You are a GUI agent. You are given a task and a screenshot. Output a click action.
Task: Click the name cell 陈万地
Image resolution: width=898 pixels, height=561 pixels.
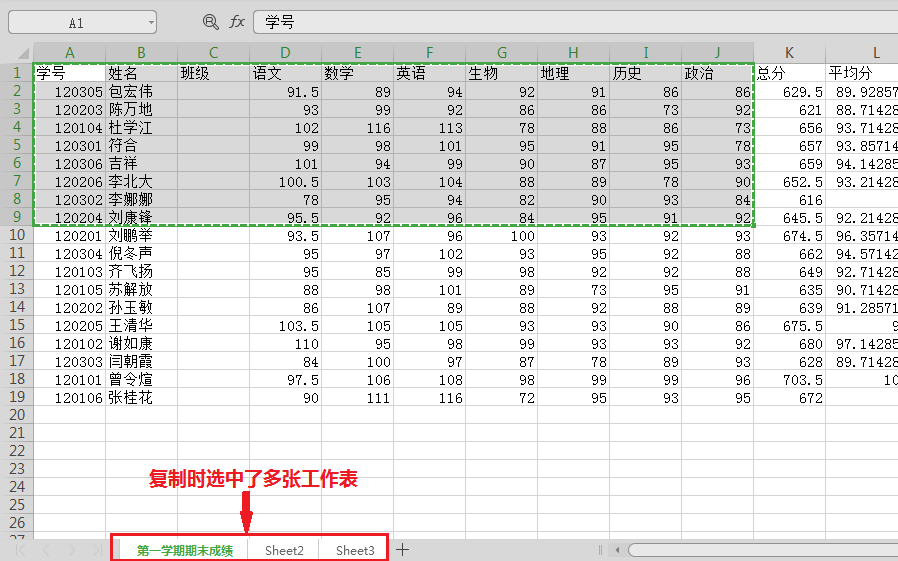pyautogui.click(x=141, y=109)
